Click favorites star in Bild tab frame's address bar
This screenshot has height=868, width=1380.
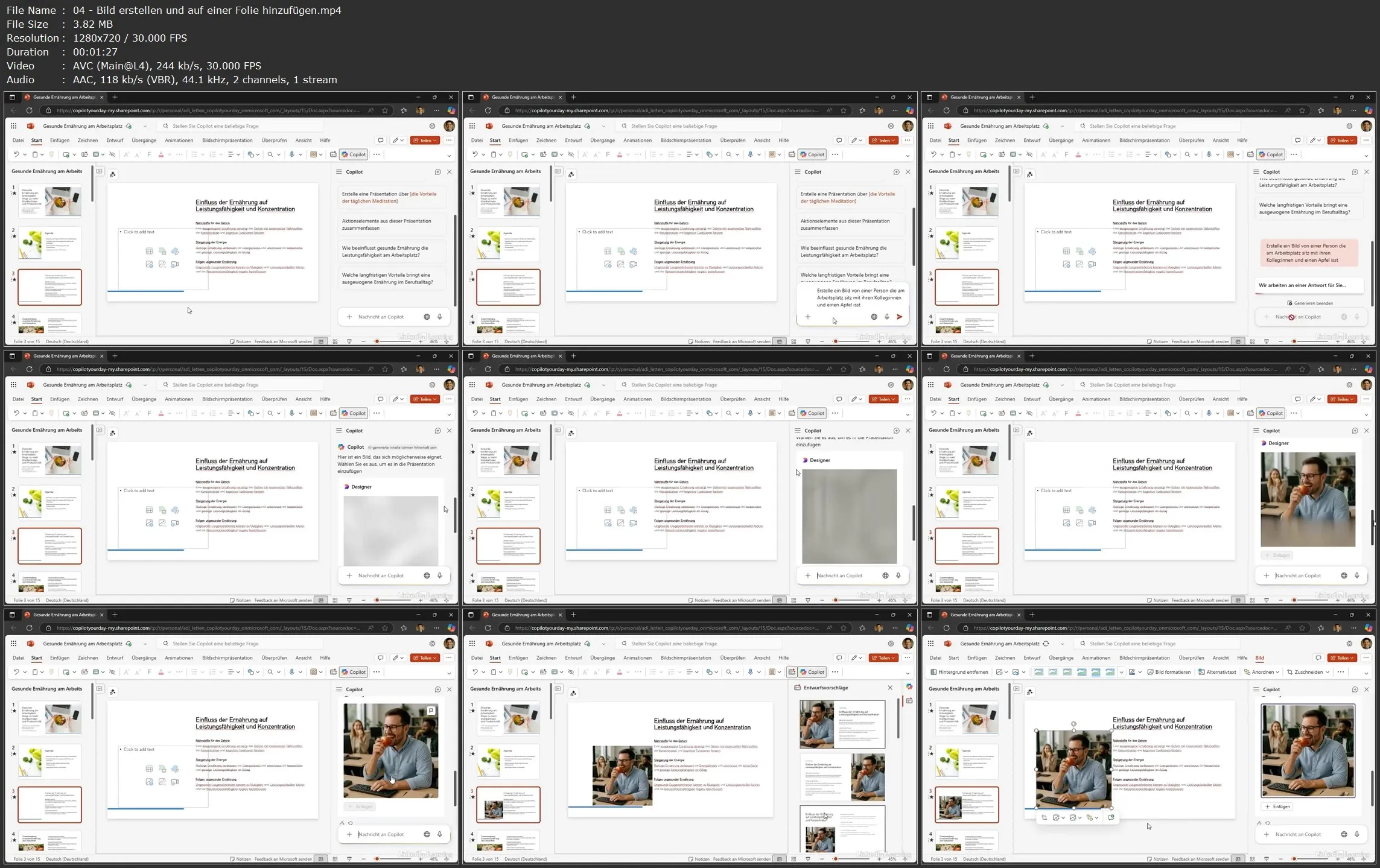tap(1302, 628)
